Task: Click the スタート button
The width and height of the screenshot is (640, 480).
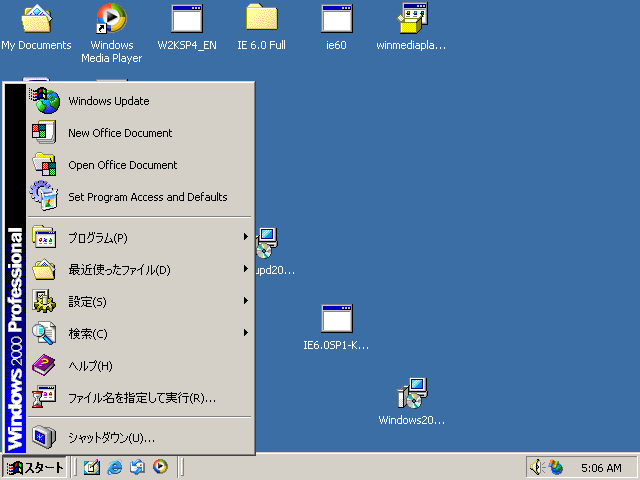Action: (x=34, y=467)
